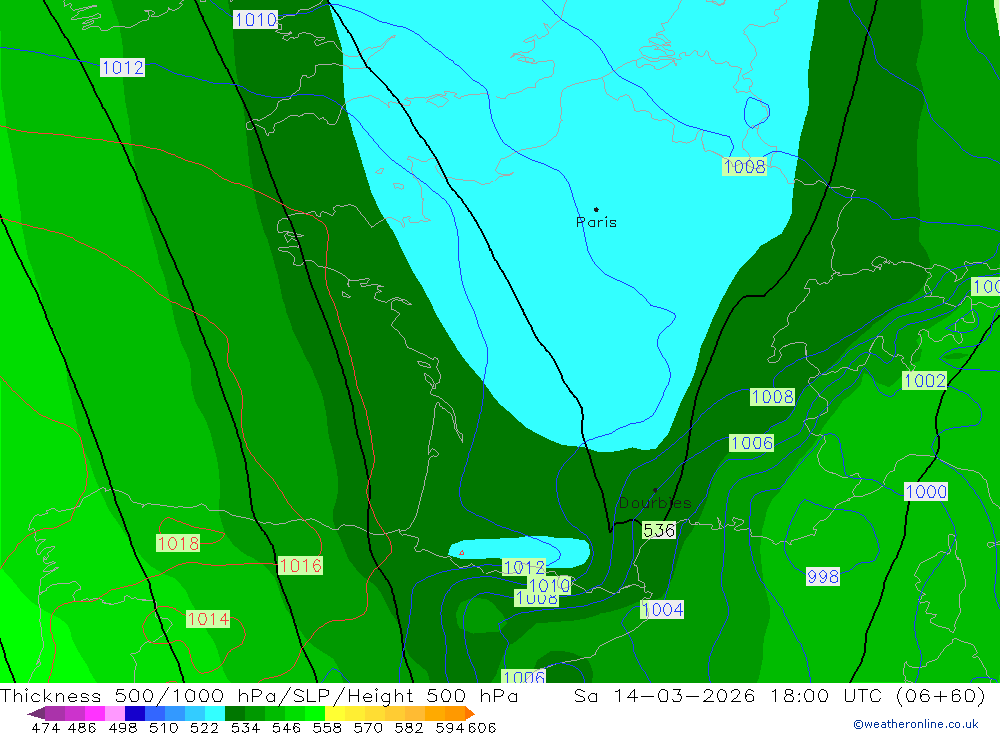Click the 1002 isobar label
1000x733 pixels.
tap(925, 381)
